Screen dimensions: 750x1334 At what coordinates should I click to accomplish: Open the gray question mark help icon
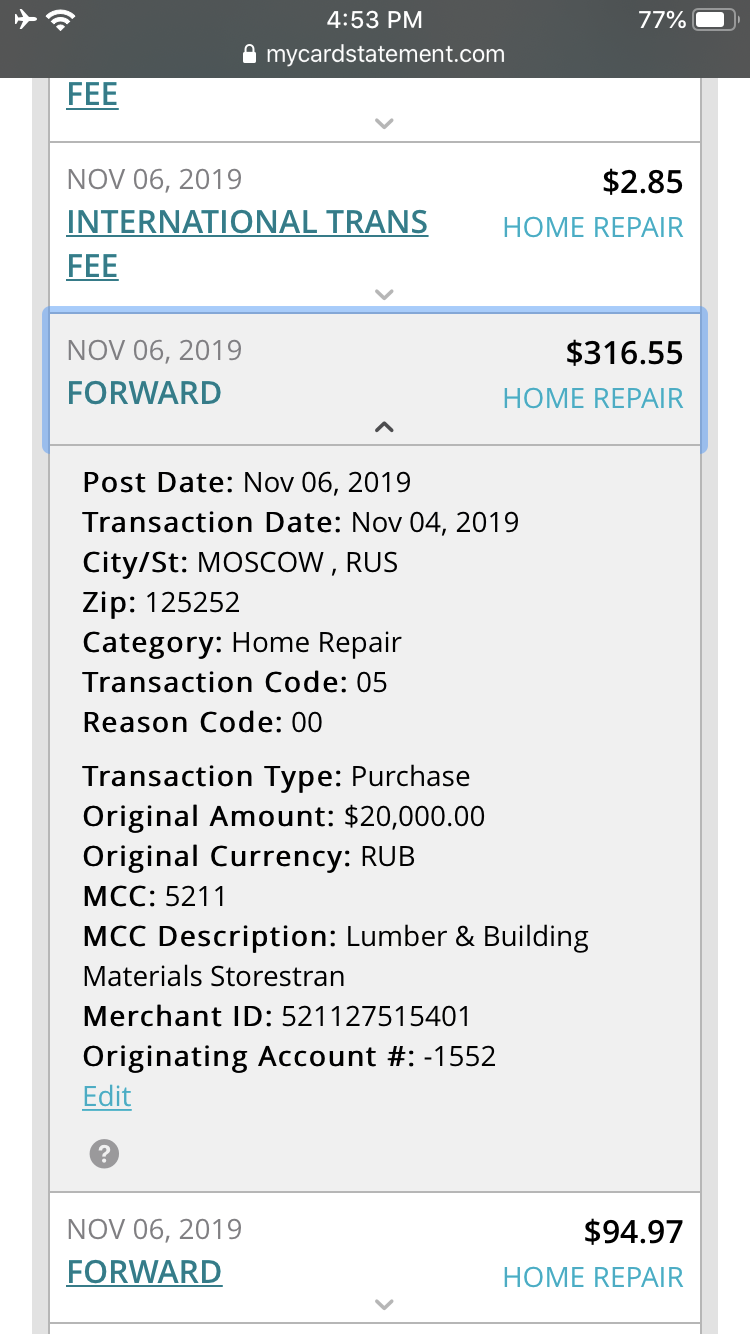(104, 1154)
